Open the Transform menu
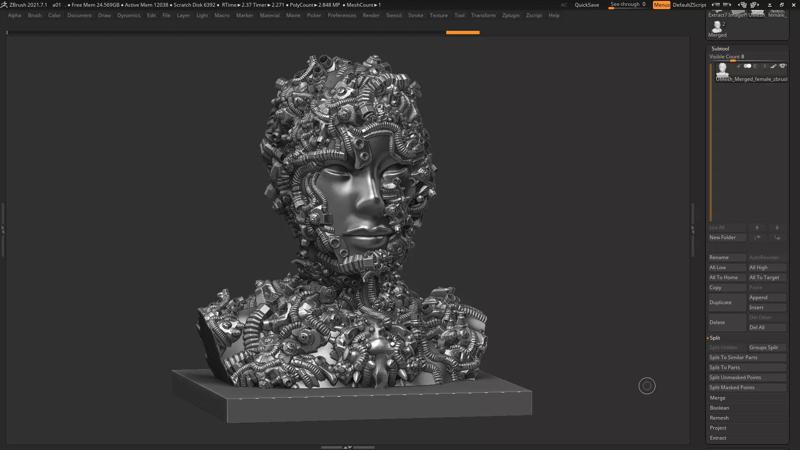This screenshot has width=800, height=450. [x=483, y=16]
